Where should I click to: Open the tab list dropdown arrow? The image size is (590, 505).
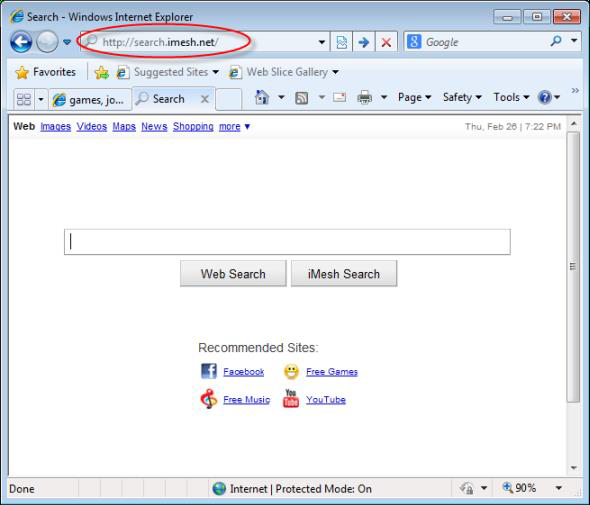[x=41, y=100]
